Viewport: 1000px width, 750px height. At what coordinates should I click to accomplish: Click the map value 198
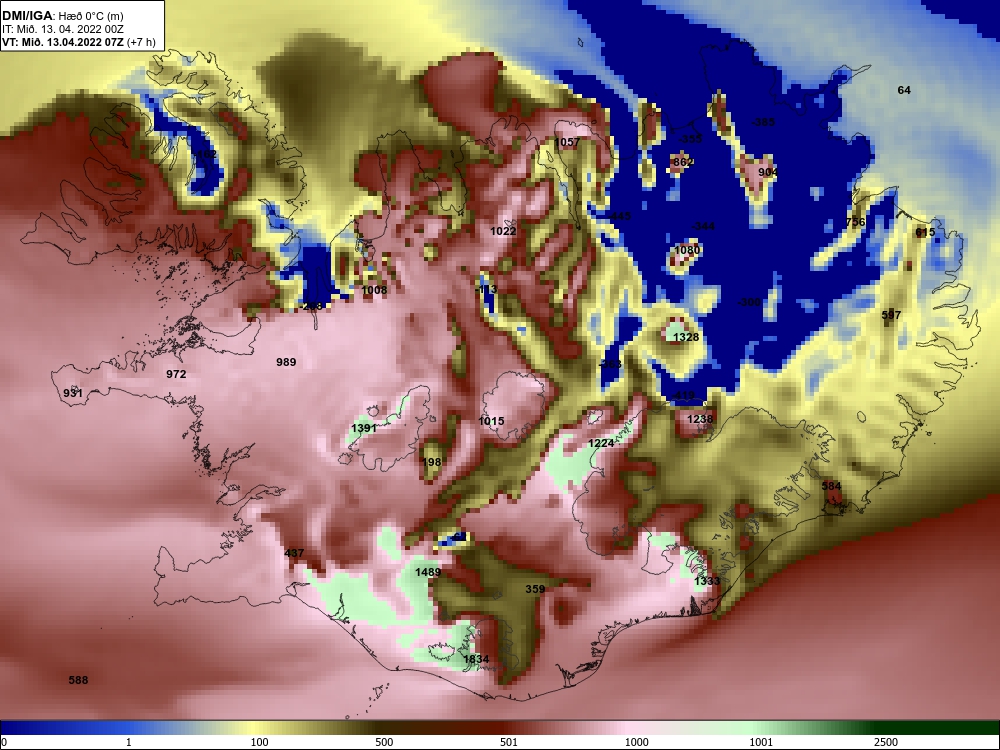432,462
